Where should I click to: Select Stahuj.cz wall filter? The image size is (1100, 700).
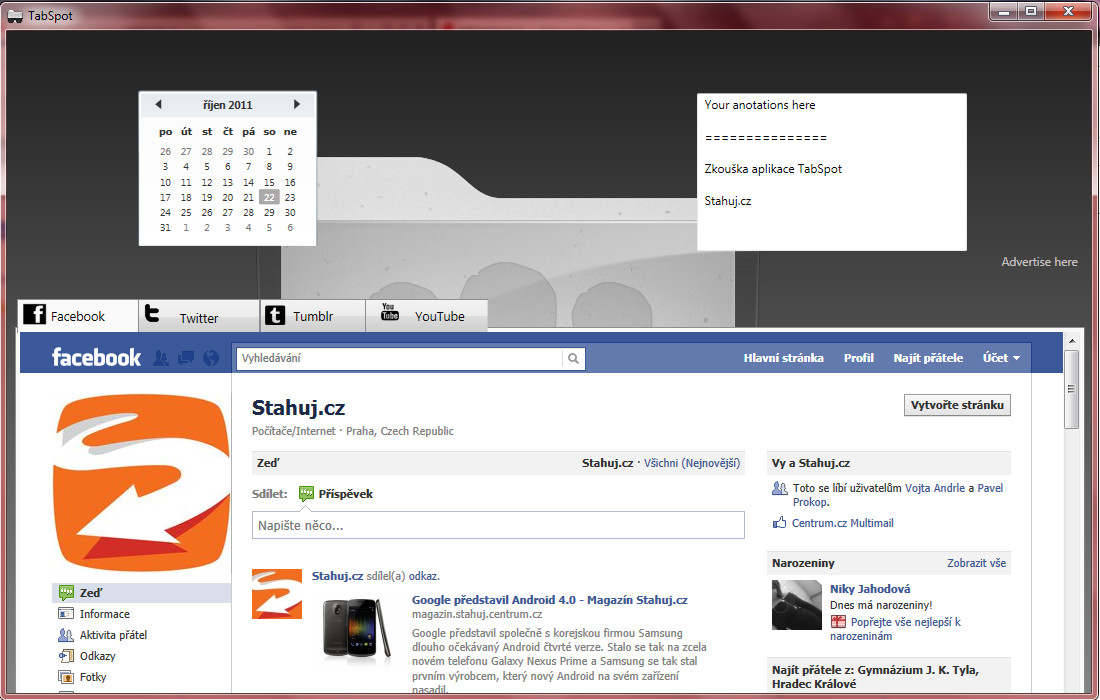tap(608, 463)
